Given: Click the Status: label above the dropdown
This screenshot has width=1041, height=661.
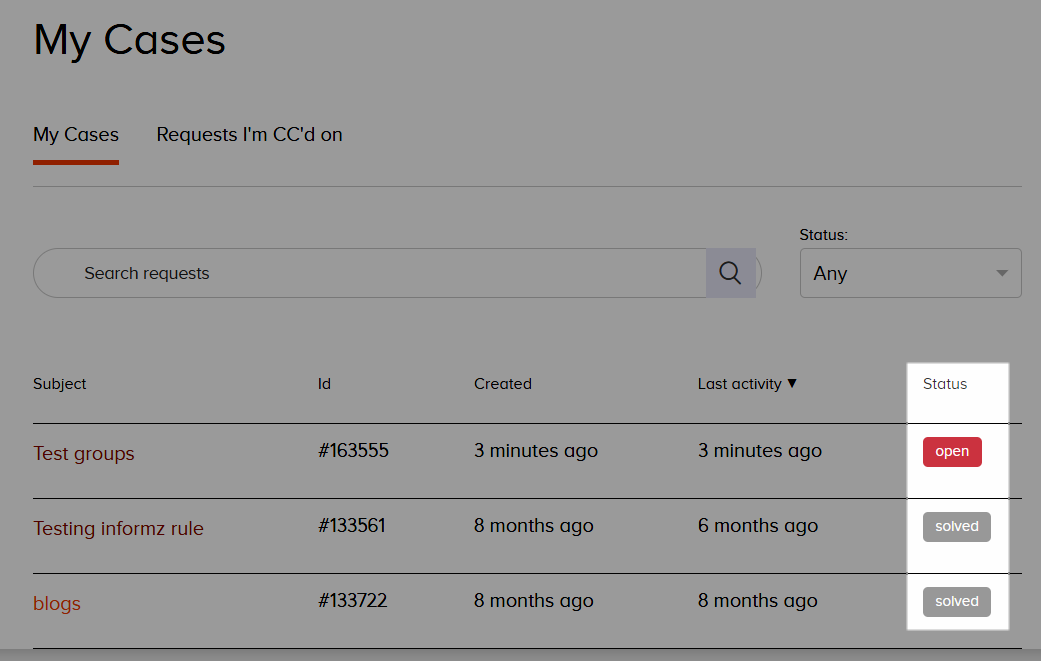Looking at the screenshot, I should [x=823, y=235].
